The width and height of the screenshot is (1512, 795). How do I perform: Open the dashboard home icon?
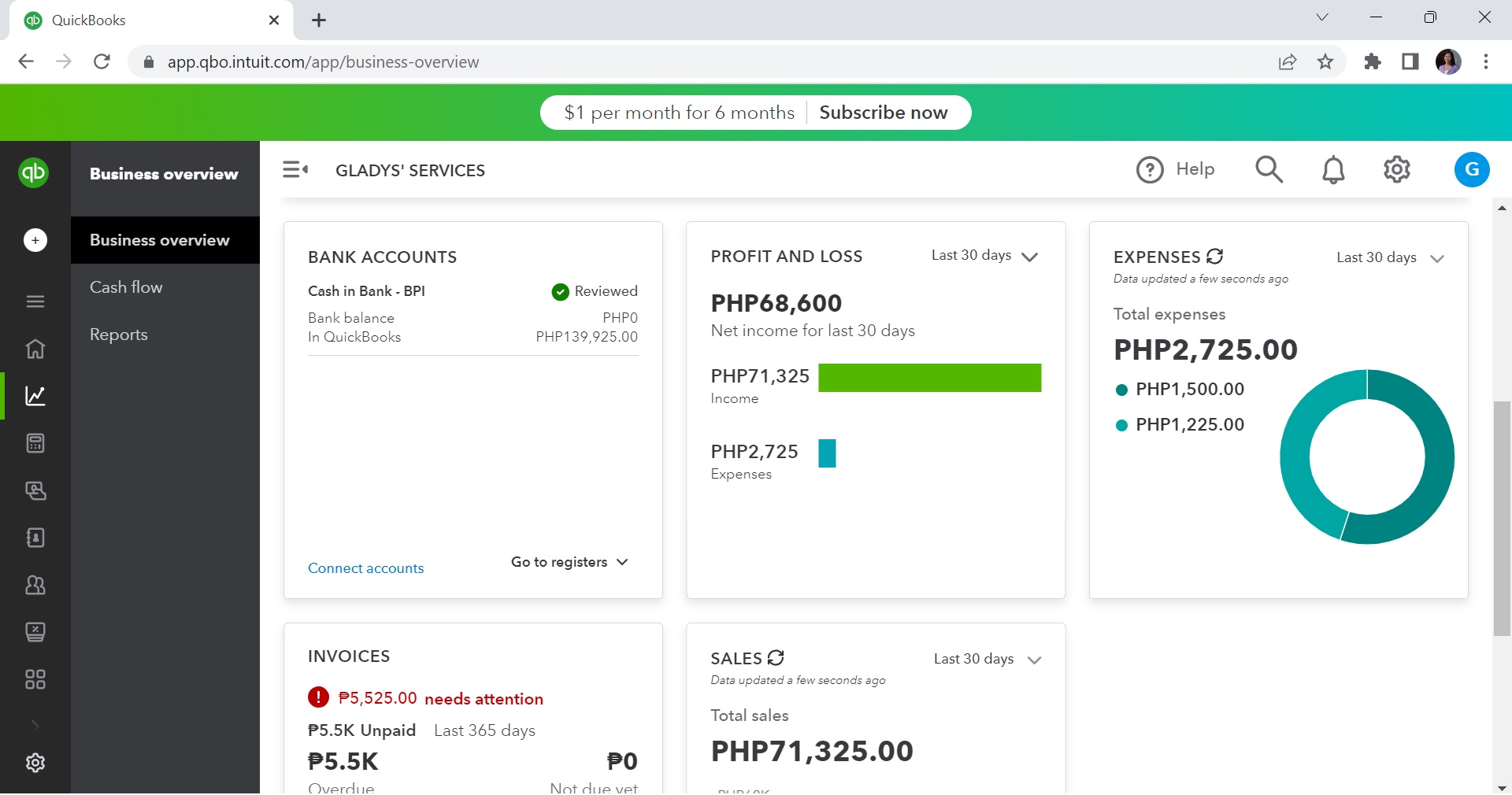(35, 349)
